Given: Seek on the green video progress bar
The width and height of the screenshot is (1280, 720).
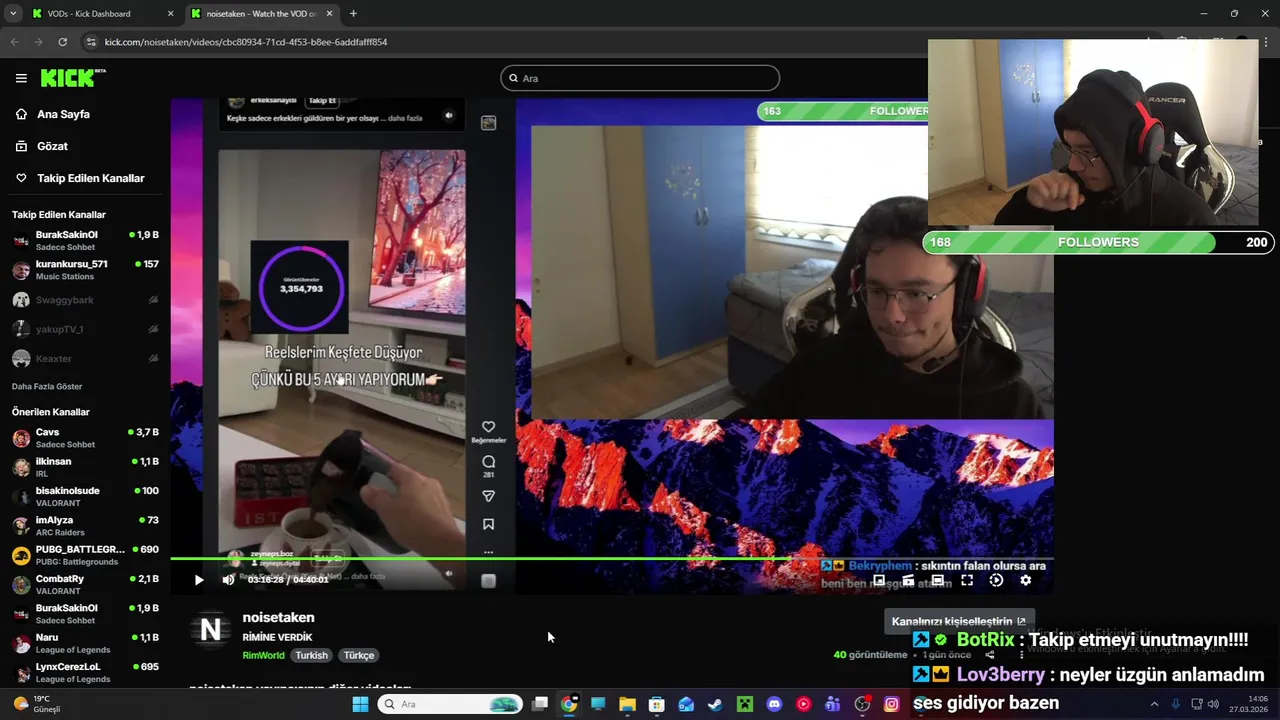Looking at the screenshot, I should pos(611,558).
